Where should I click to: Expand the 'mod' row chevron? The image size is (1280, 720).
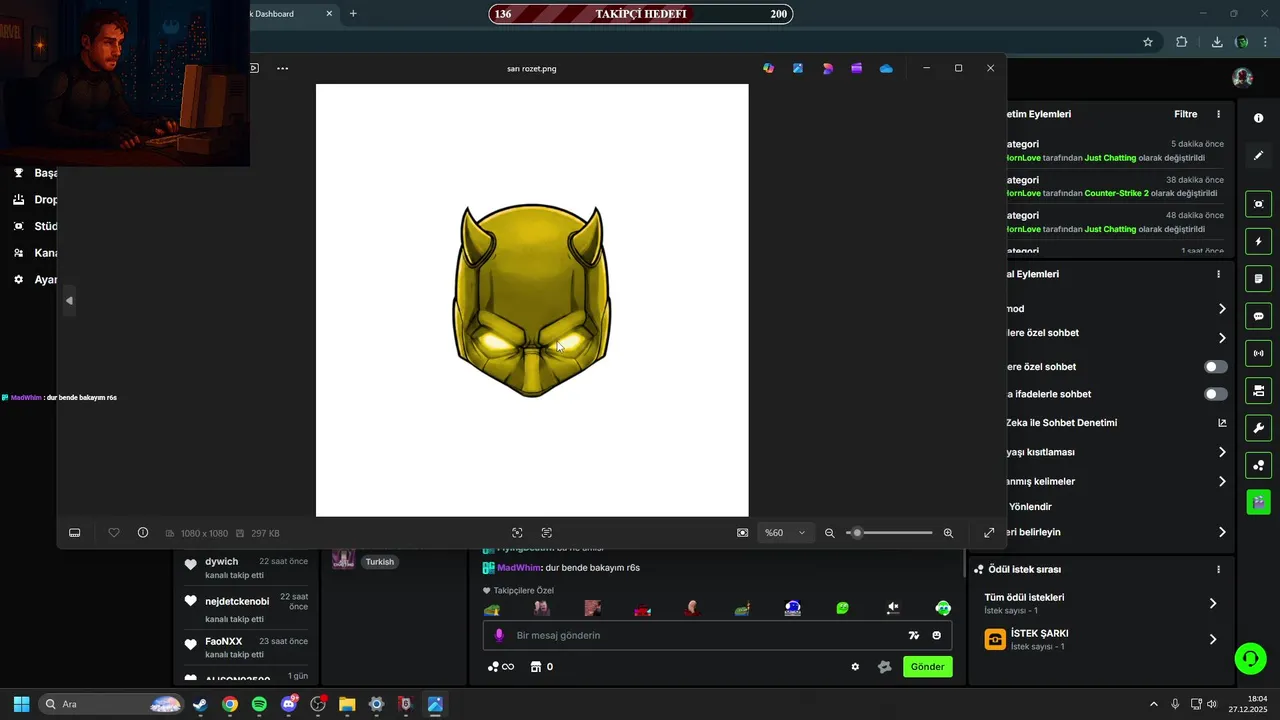1221,309
